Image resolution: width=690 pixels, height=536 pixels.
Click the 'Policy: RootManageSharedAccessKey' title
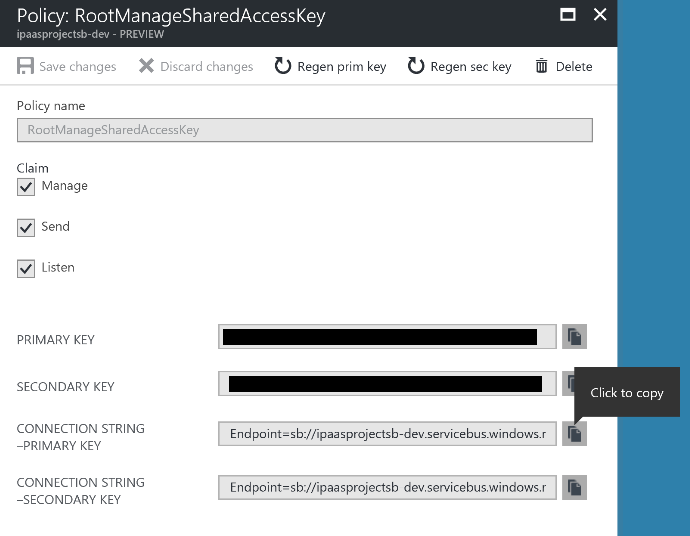[x=171, y=16]
